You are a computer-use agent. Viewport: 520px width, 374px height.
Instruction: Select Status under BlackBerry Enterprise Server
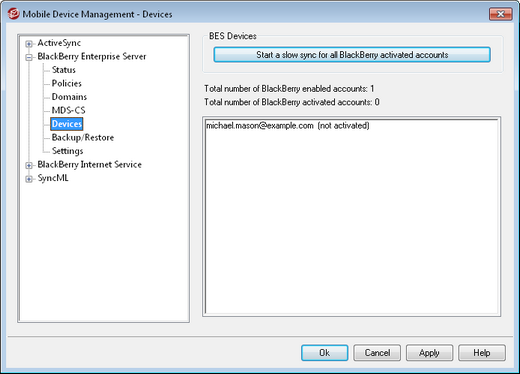64,70
